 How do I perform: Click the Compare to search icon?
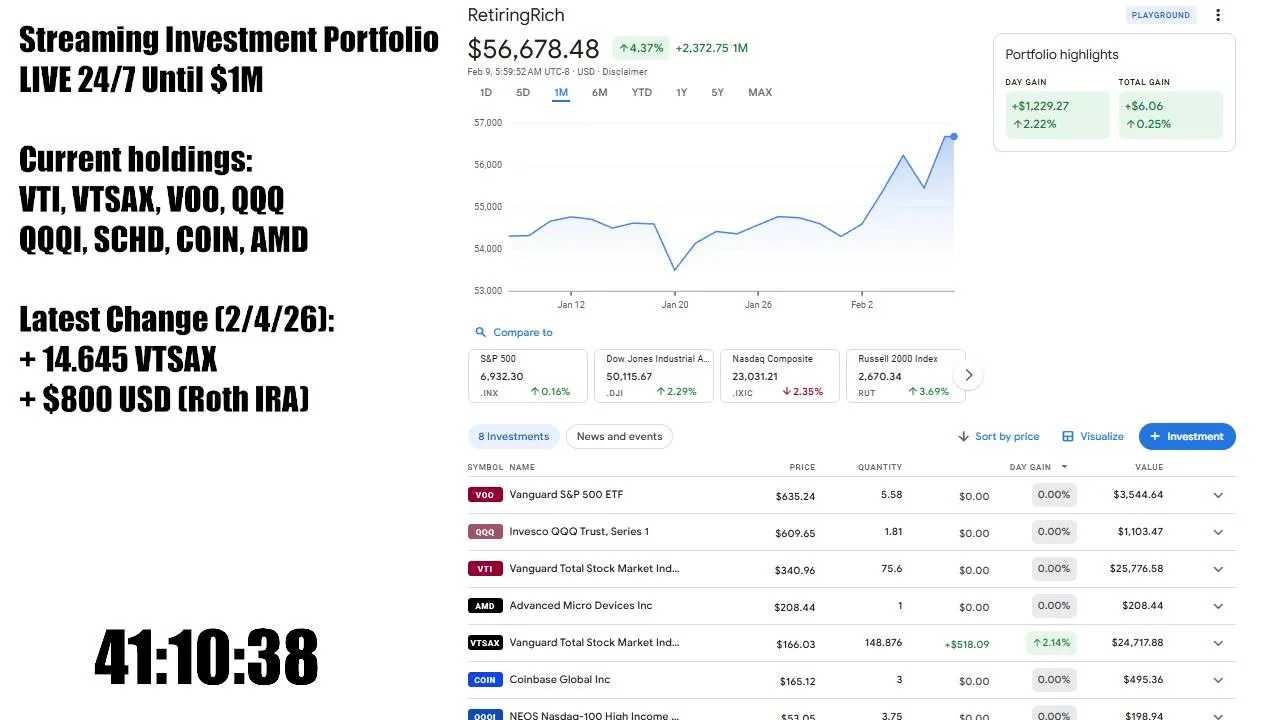tap(480, 332)
